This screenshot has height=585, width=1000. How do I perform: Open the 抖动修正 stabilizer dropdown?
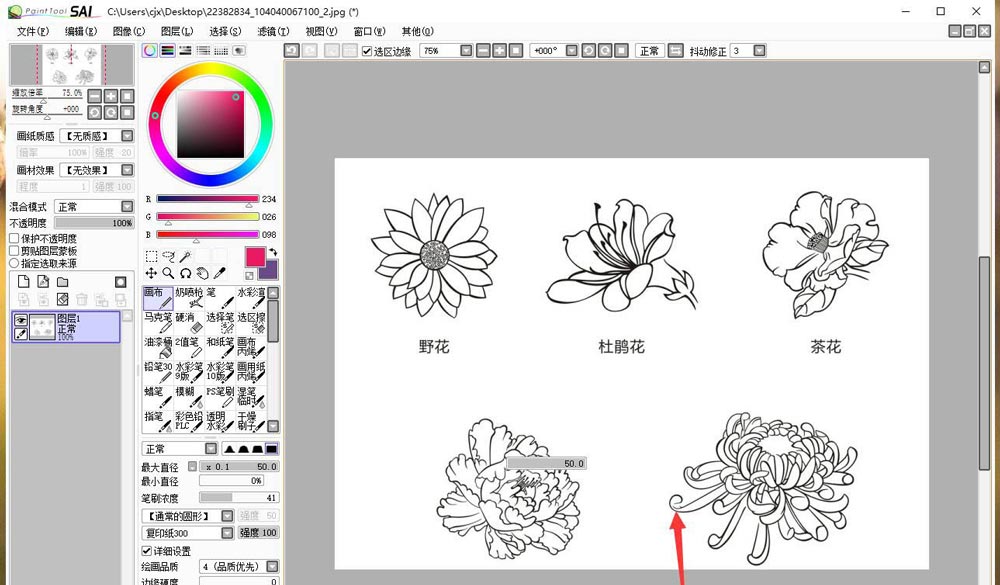click(x=760, y=51)
